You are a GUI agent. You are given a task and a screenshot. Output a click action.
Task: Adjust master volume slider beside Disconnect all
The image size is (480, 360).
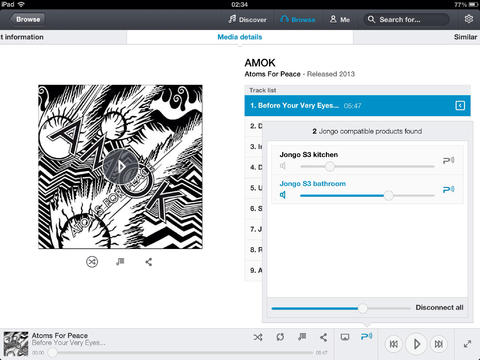click(x=341, y=308)
